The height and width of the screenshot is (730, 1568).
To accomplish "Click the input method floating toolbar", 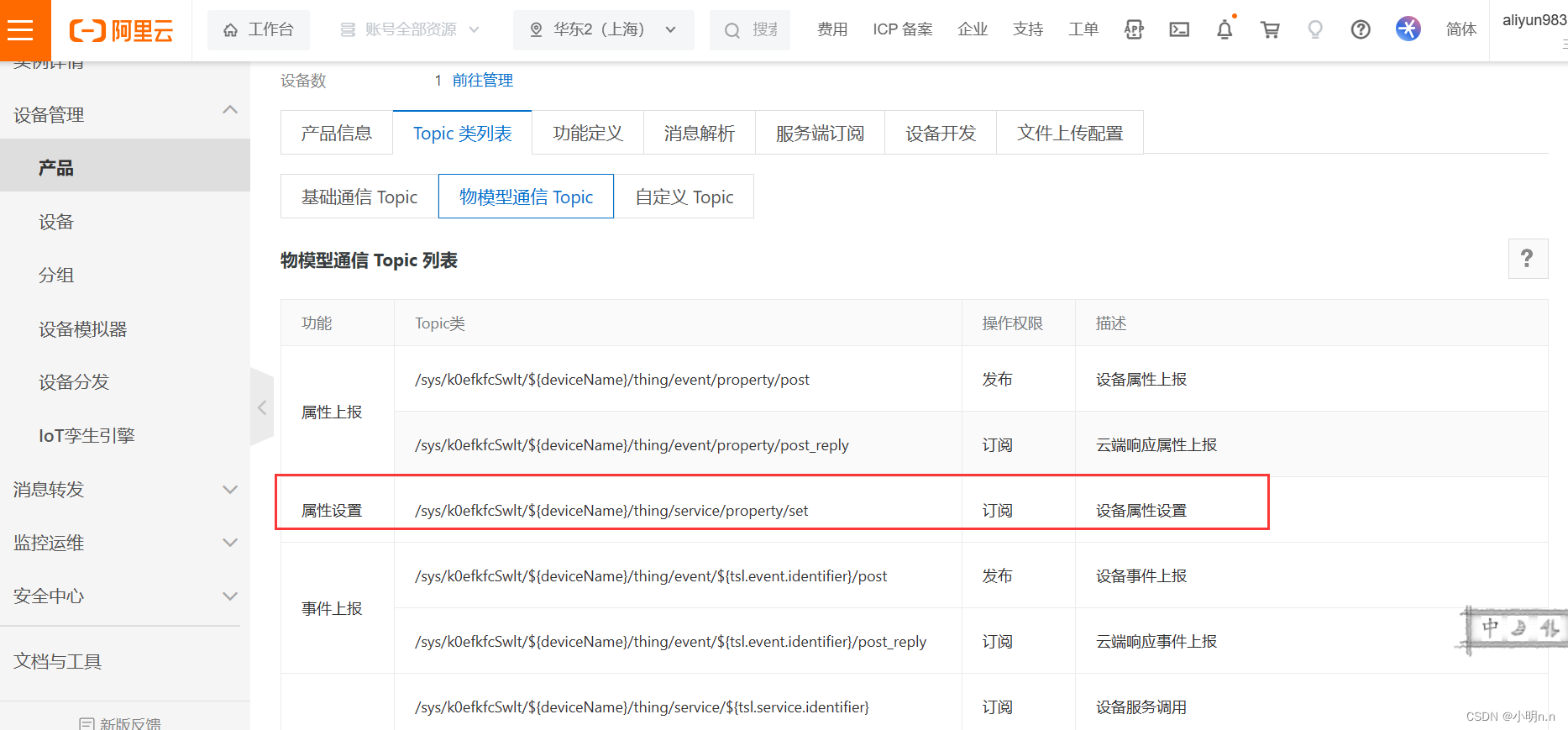I will coord(1513,628).
